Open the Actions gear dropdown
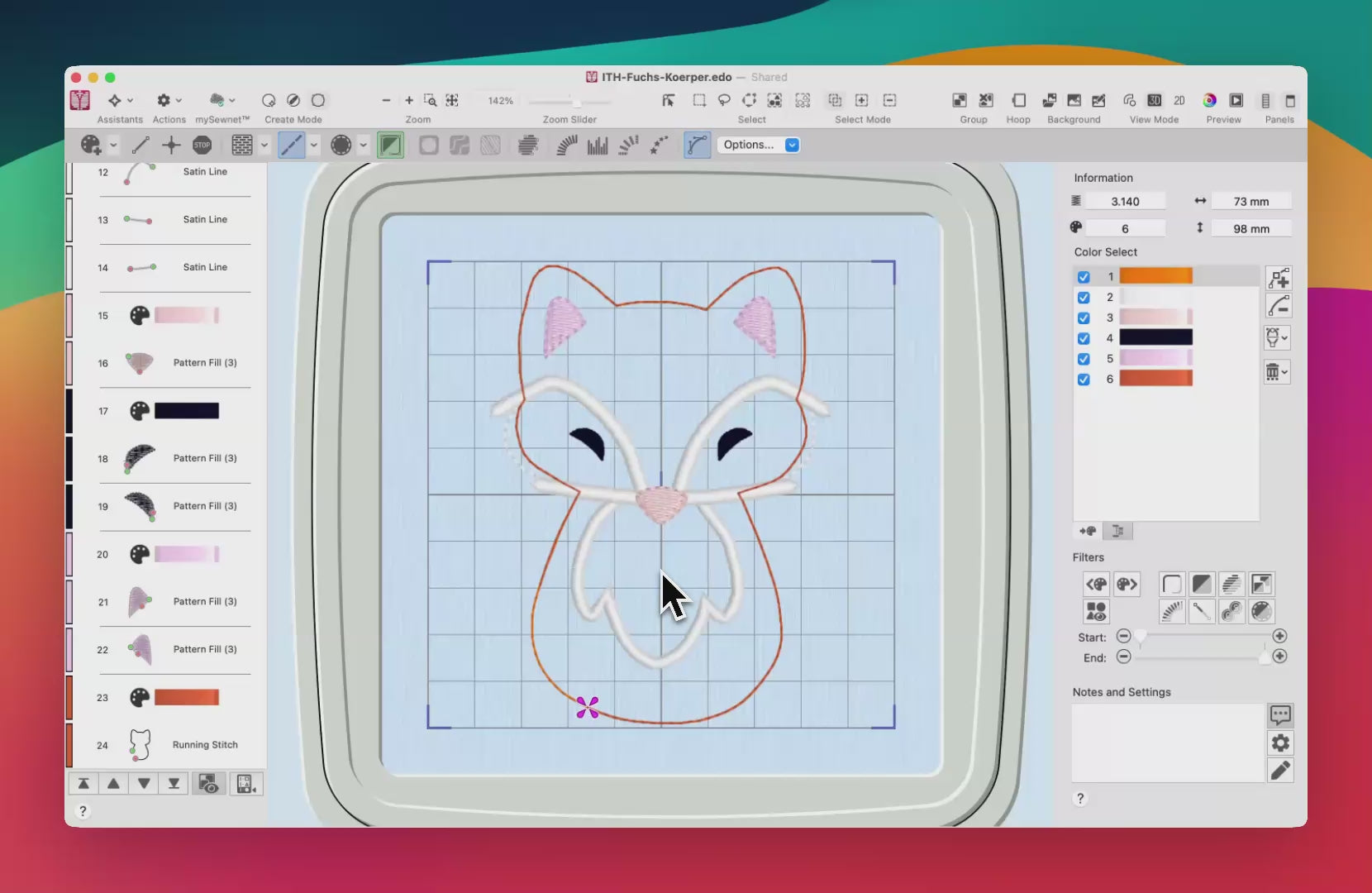Screen dimensions: 1372x893 (x=169, y=101)
